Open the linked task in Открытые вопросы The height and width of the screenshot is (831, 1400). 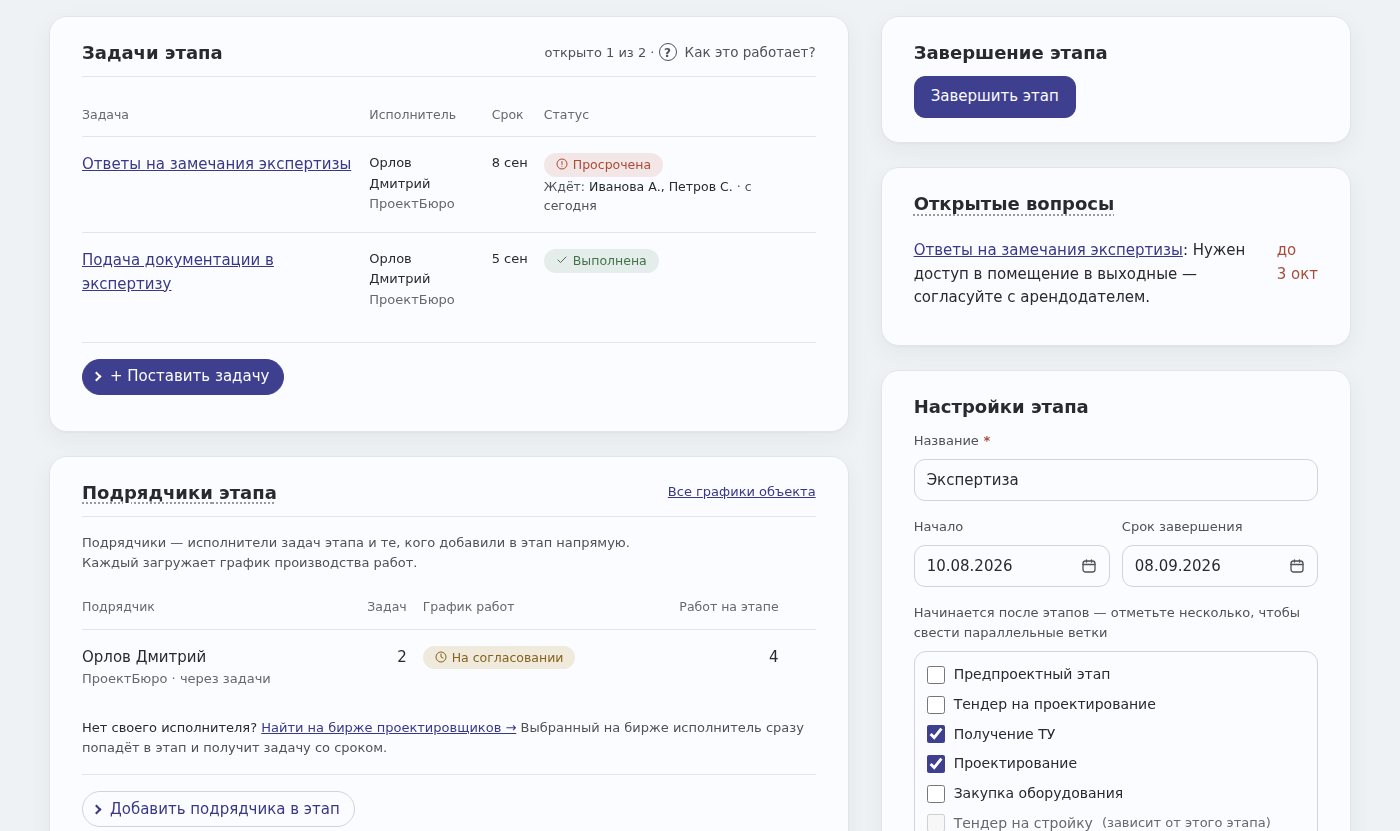pos(1048,250)
